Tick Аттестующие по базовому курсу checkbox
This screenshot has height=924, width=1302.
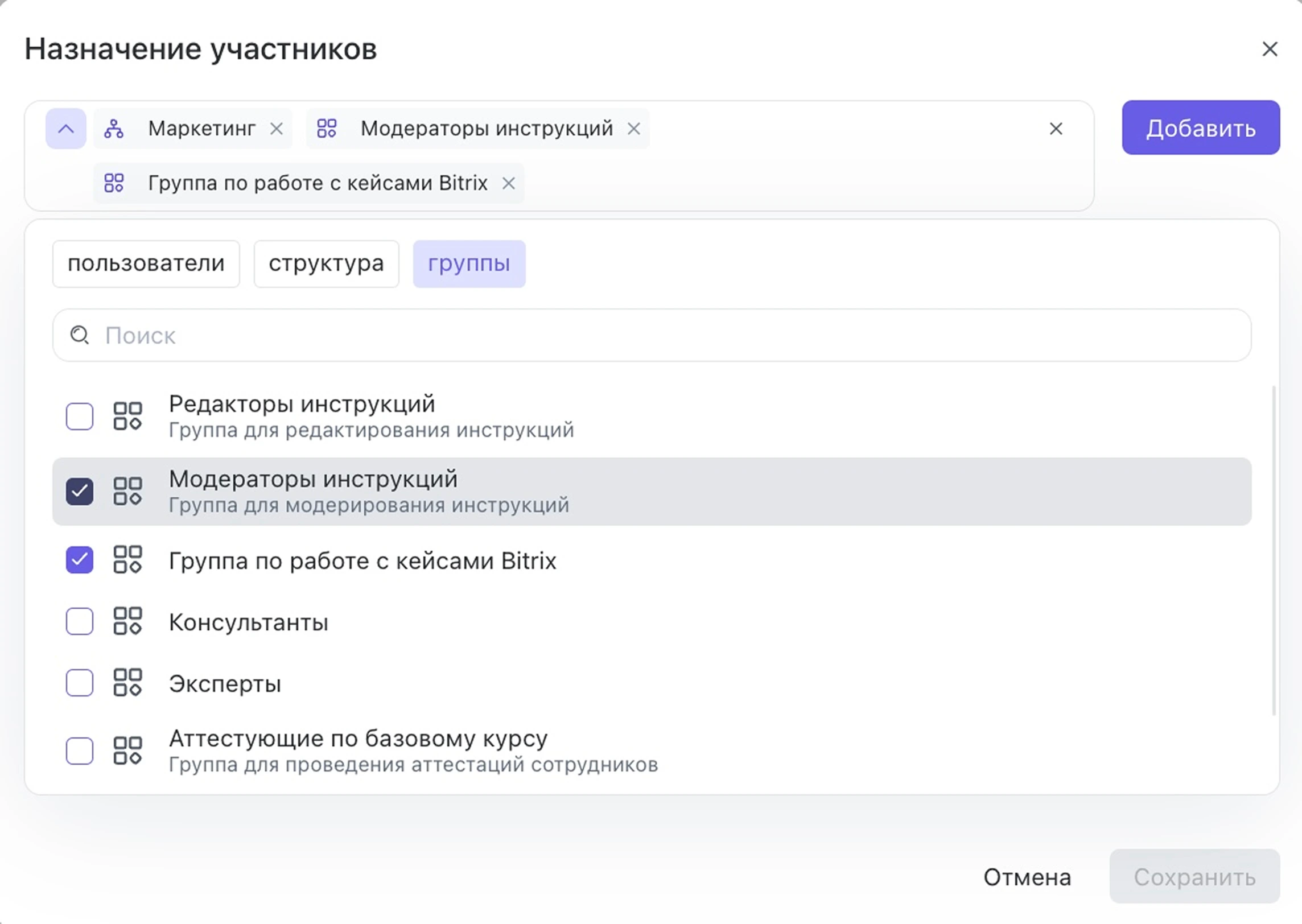coord(80,751)
